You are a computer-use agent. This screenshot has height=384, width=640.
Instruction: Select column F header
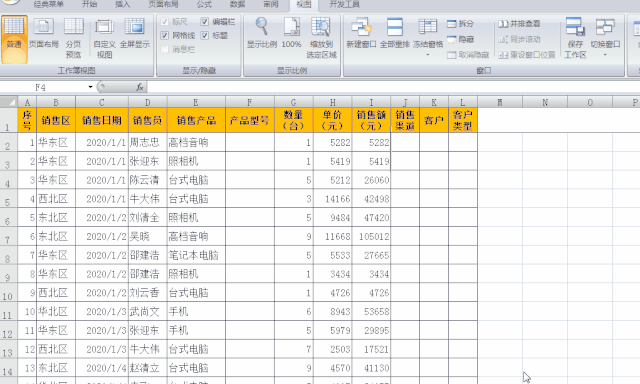click(x=250, y=102)
